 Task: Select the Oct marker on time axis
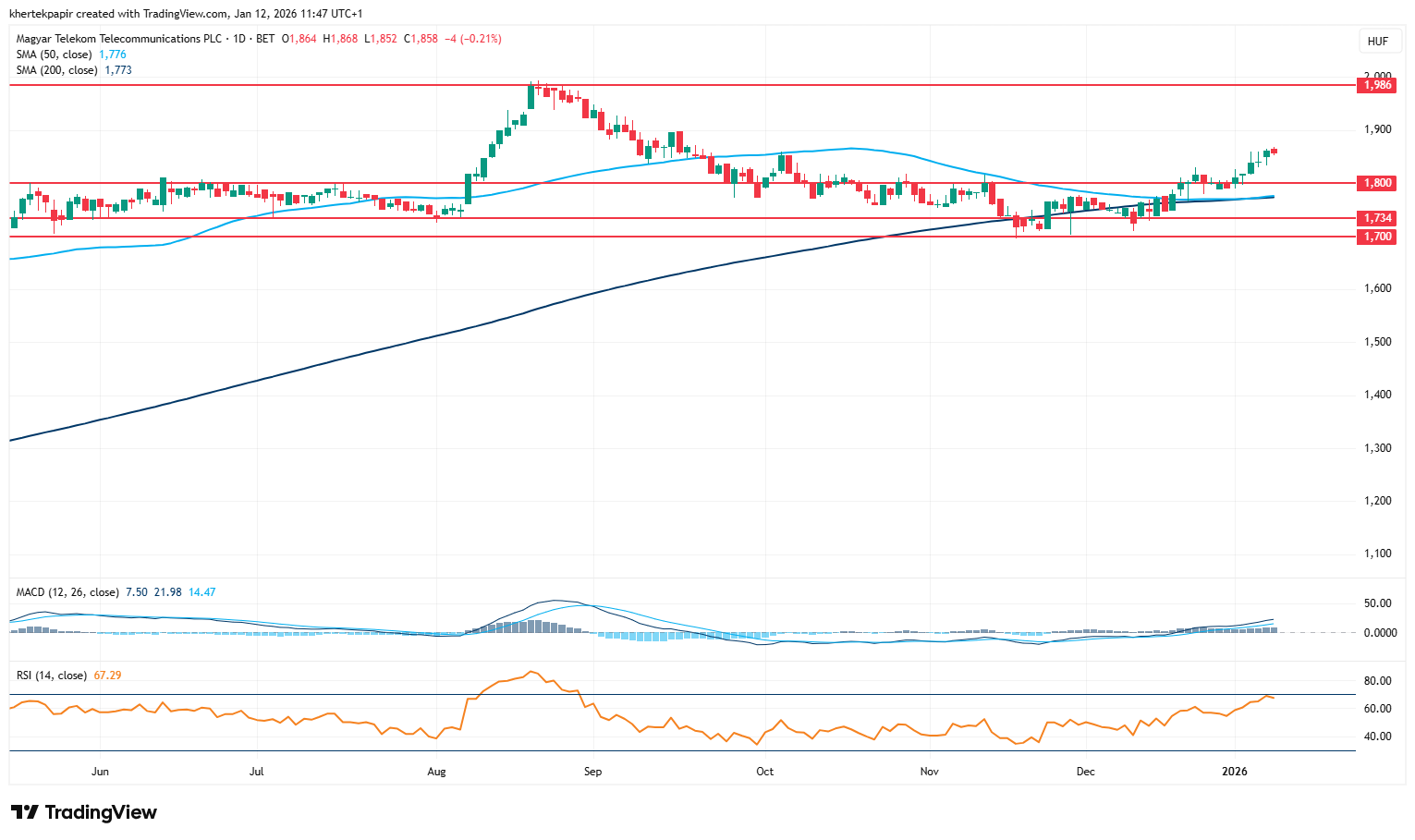coord(764,772)
